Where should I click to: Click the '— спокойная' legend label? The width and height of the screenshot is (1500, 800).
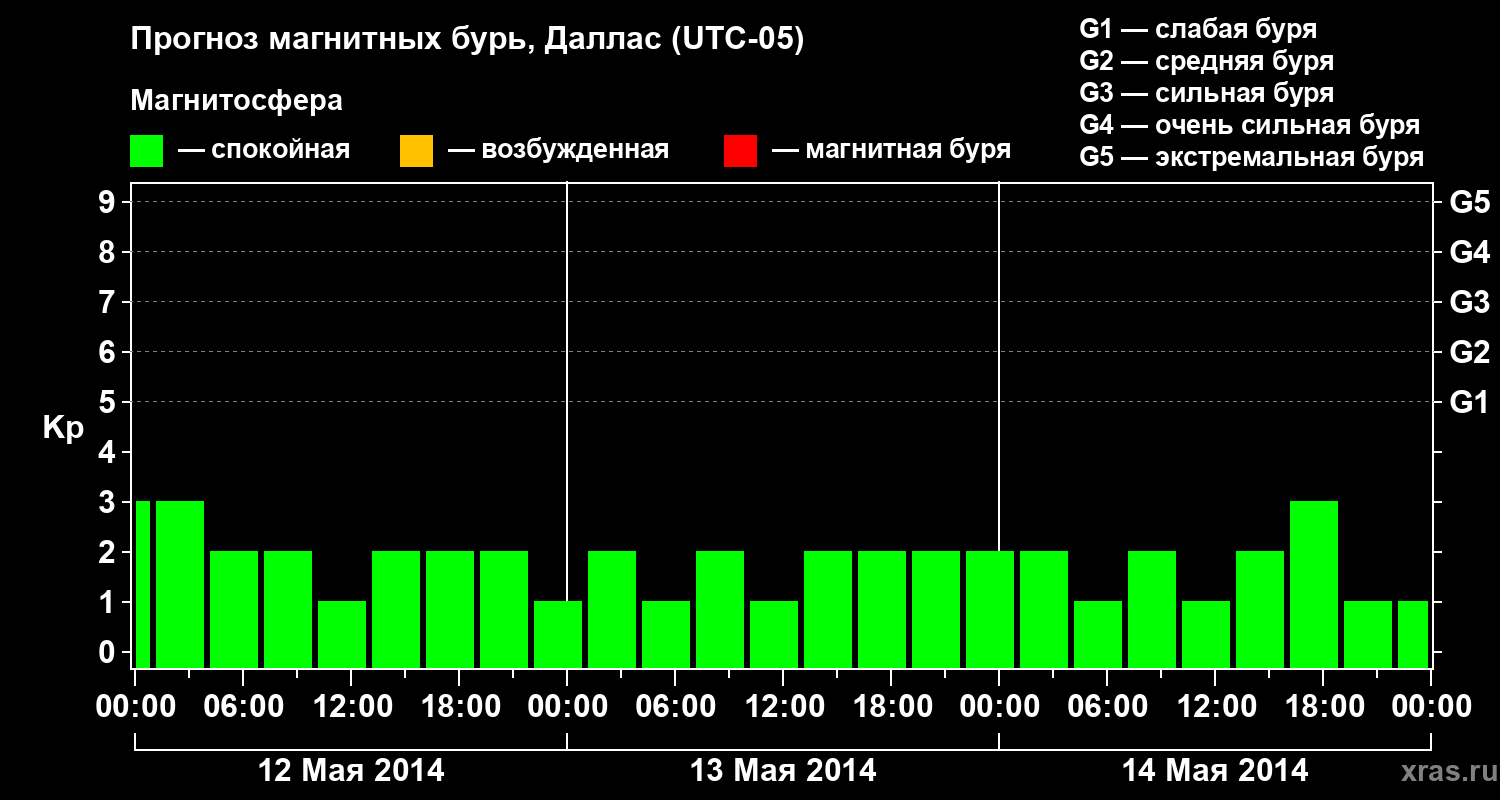coord(264,150)
